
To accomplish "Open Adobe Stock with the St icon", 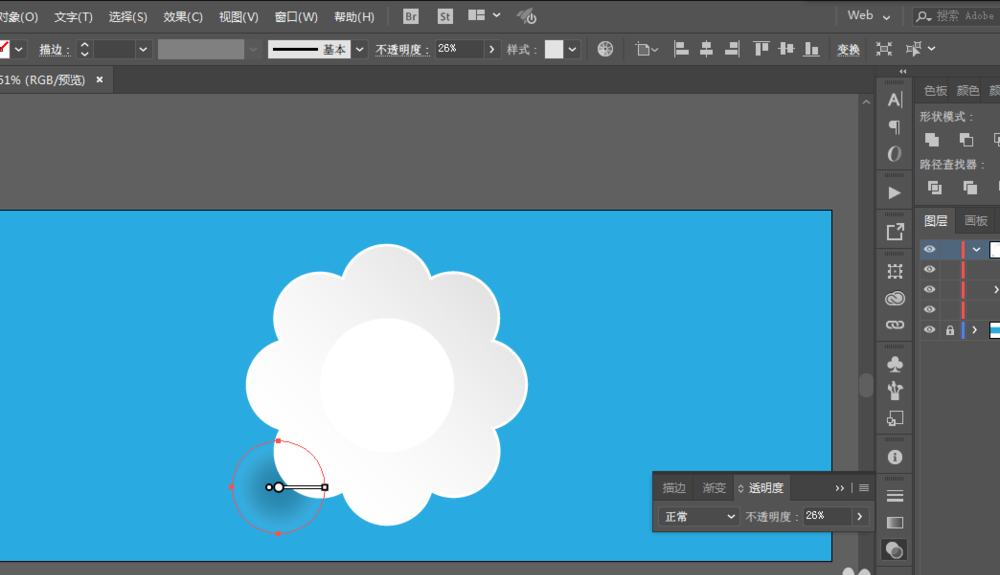I will pyautogui.click(x=445, y=17).
